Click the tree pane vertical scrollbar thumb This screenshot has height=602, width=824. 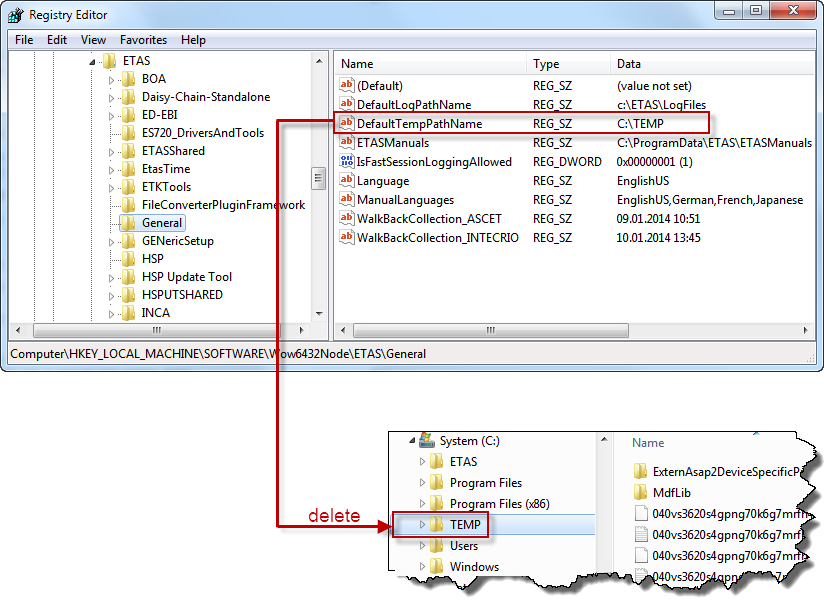319,179
